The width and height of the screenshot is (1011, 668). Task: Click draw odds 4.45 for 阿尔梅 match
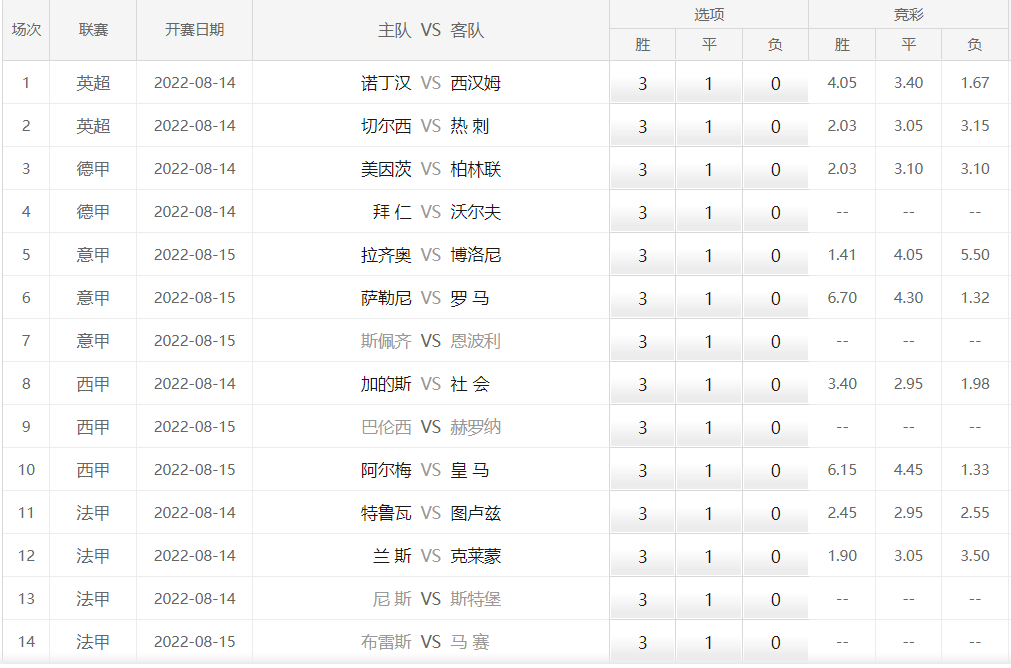tap(908, 469)
